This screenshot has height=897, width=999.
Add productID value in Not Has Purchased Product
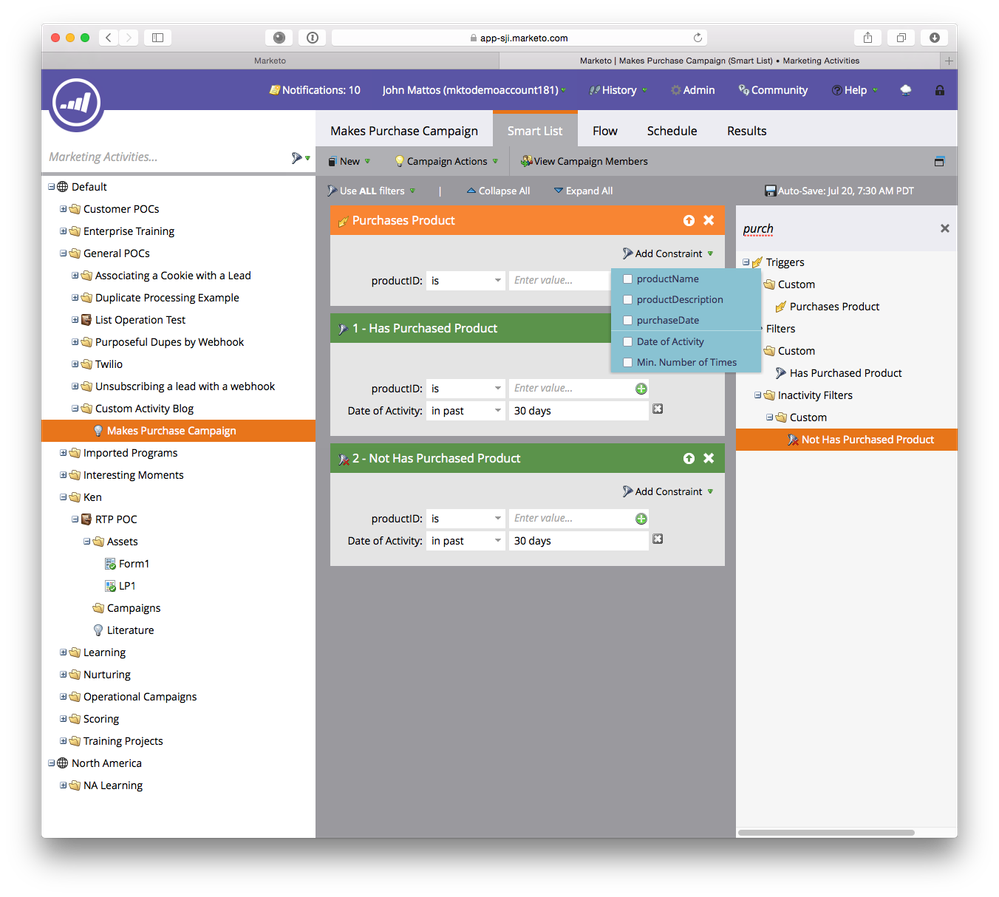tap(641, 519)
